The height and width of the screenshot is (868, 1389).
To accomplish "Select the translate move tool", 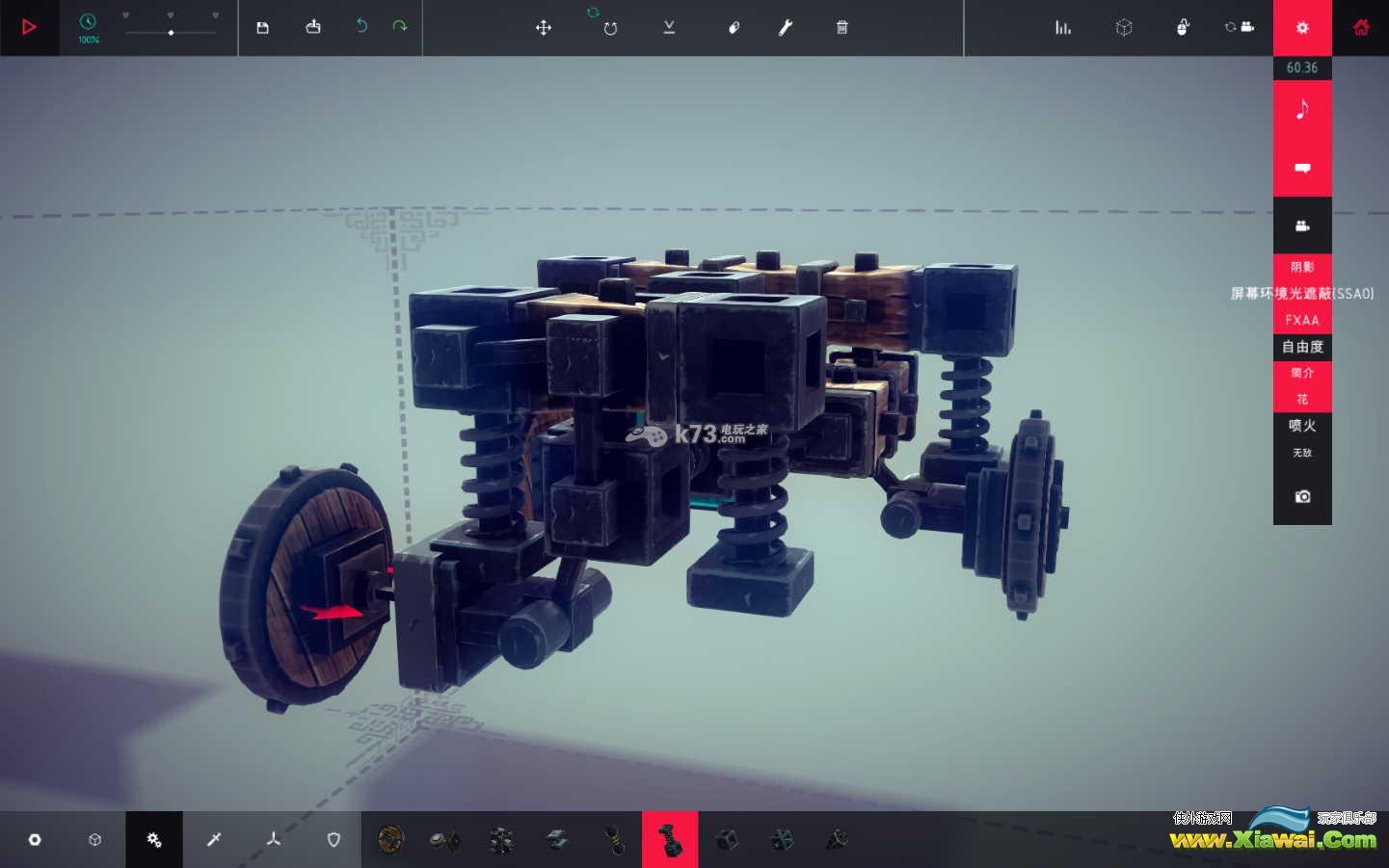I will pyautogui.click(x=544, y=28).
